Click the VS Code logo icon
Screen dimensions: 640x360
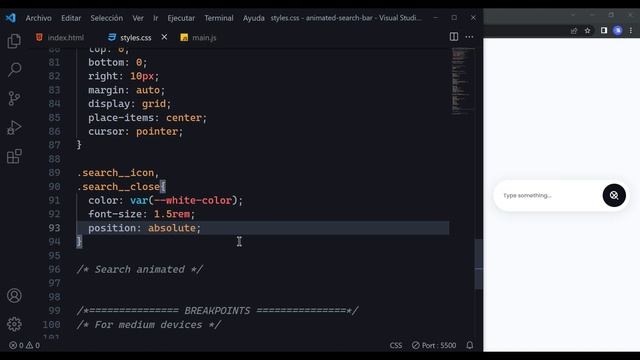click(x=11, y=18)
